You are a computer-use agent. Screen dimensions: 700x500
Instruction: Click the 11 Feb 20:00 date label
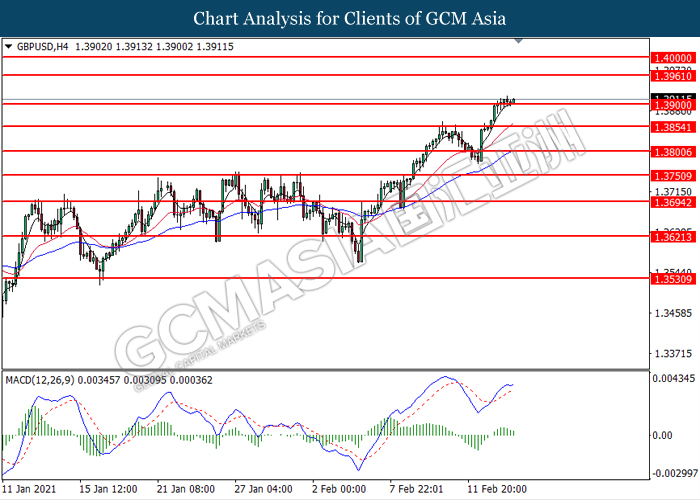(x=497, y=489)
